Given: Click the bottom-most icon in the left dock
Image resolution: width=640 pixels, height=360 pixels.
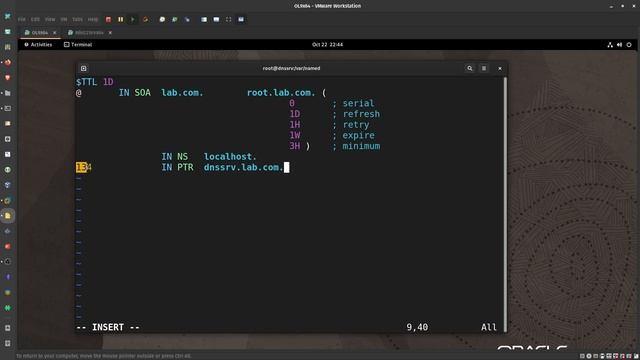Looking at the screenshot, I should [x=8, y=343].
